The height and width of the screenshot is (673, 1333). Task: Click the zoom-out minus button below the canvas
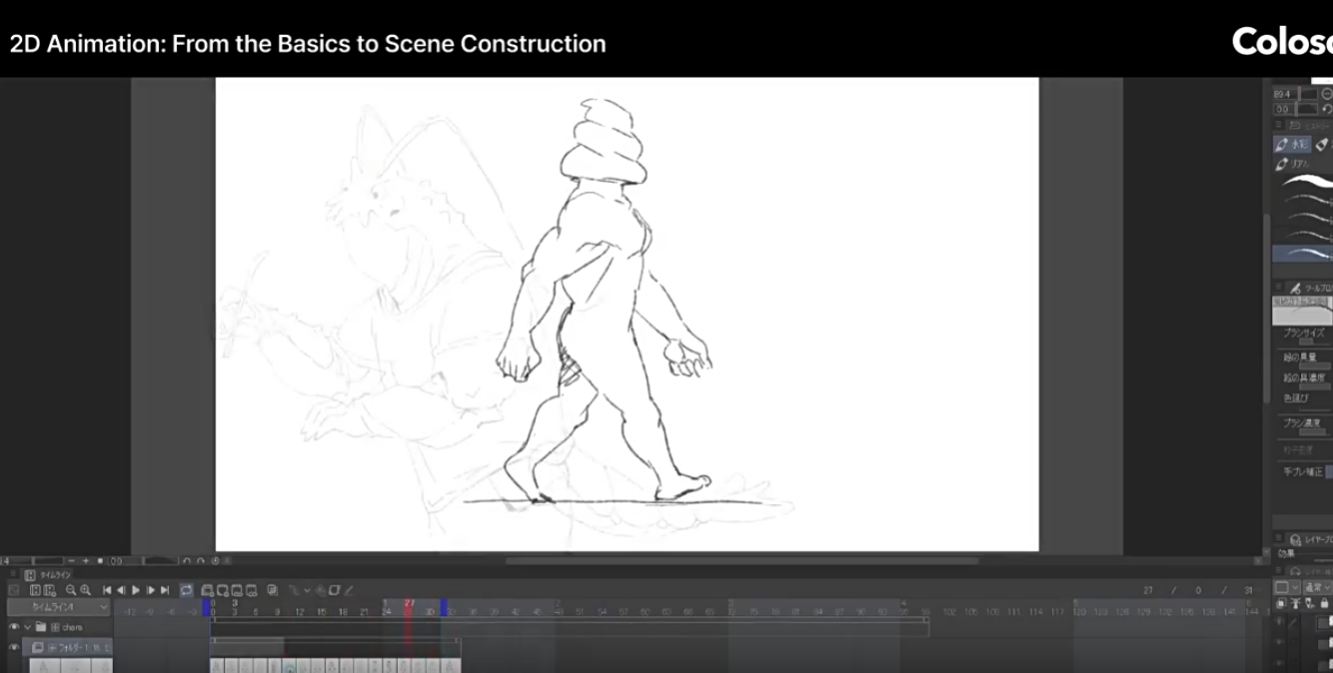[x=73, y=561]
